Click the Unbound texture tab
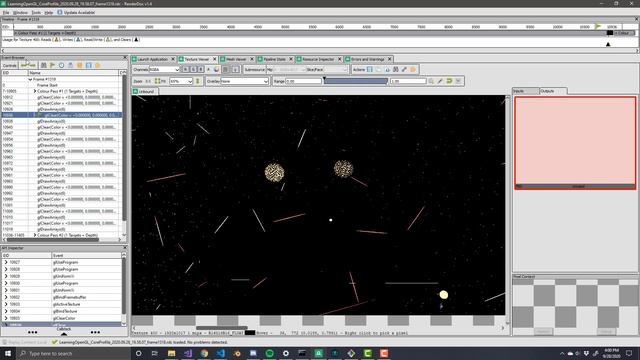This screenshot has width=640, height=360. tap(145, 91)
